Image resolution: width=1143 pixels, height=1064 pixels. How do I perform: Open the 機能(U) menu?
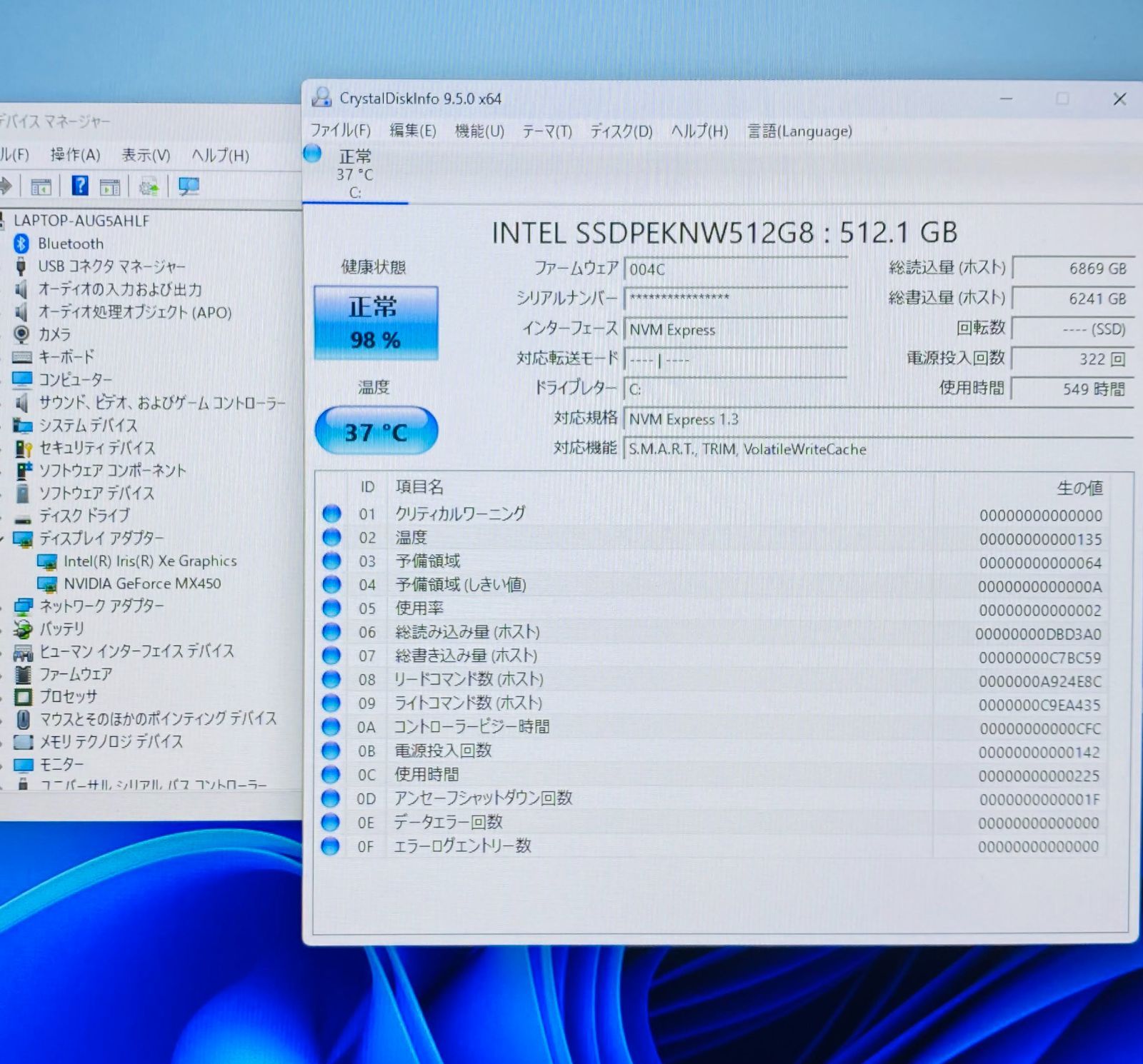coord(479,131)
